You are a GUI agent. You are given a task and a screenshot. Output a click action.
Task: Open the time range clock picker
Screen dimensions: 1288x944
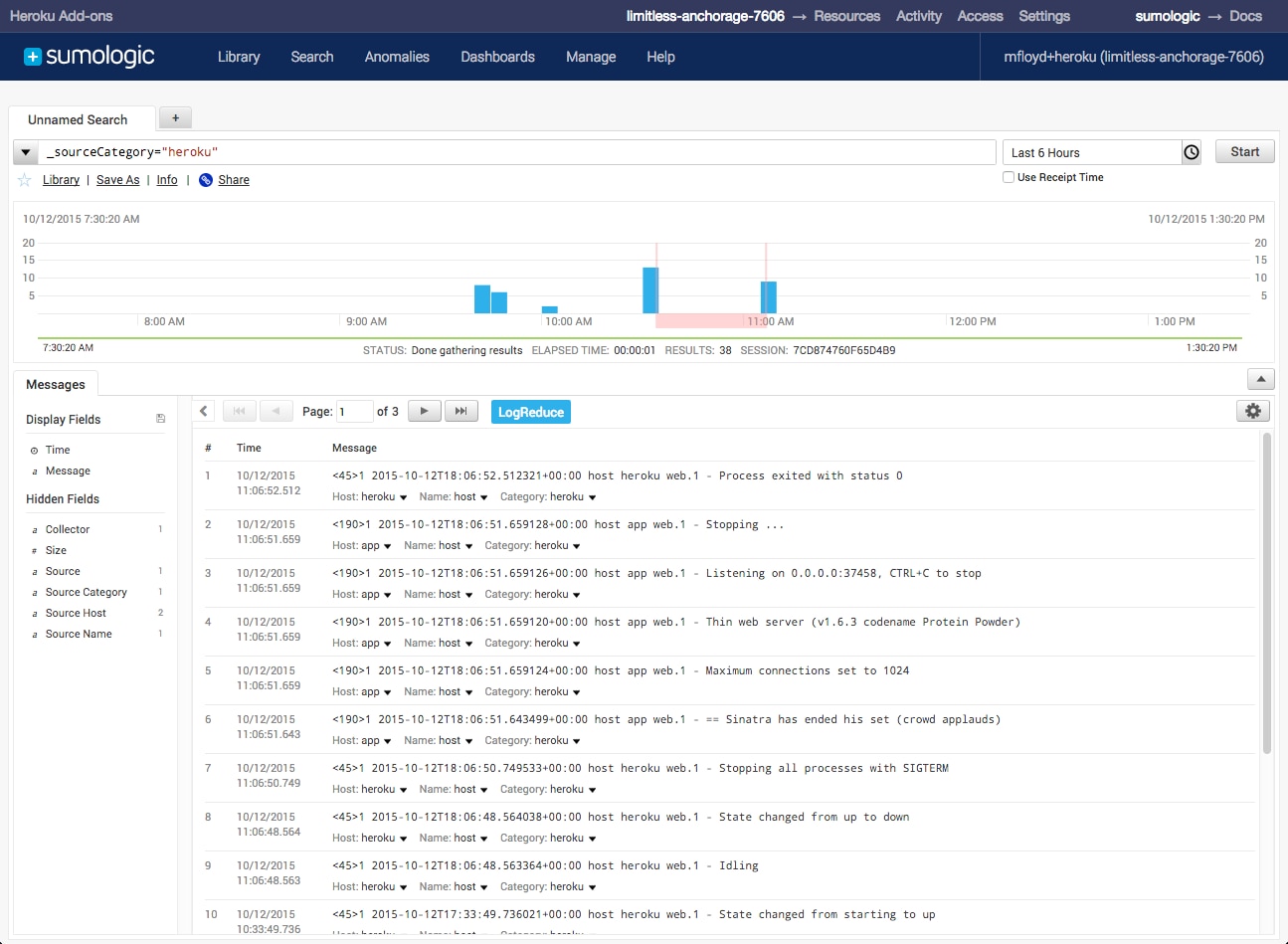click(x=1191, y=151)
